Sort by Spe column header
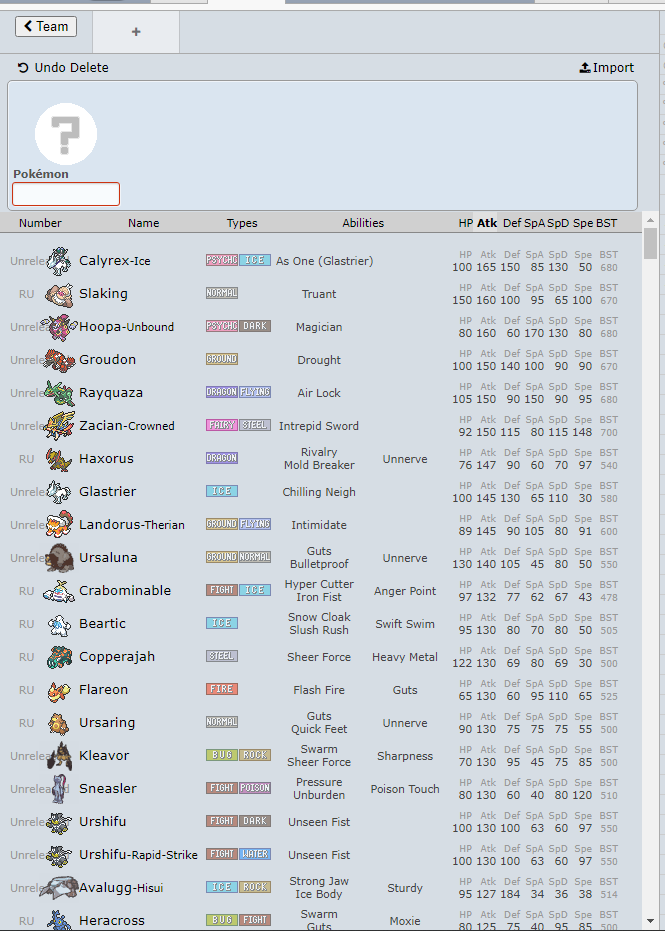This screenshot has width=665, height=931. click(583, 223)
